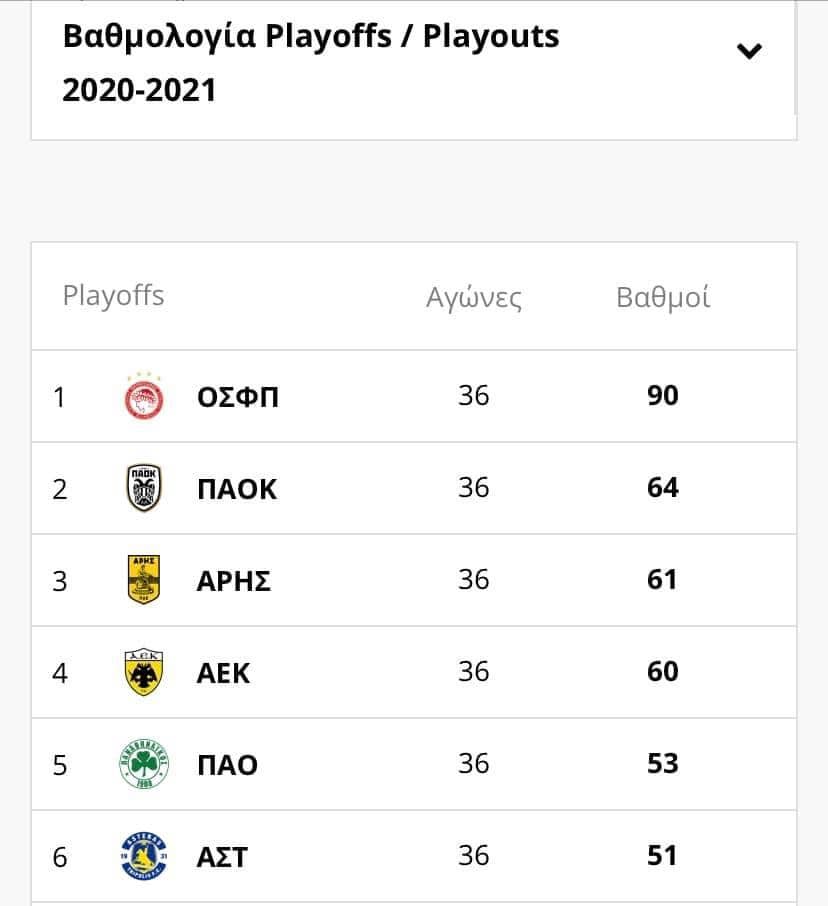
Task: Click the AEK club crest icon
Action: 144,672
